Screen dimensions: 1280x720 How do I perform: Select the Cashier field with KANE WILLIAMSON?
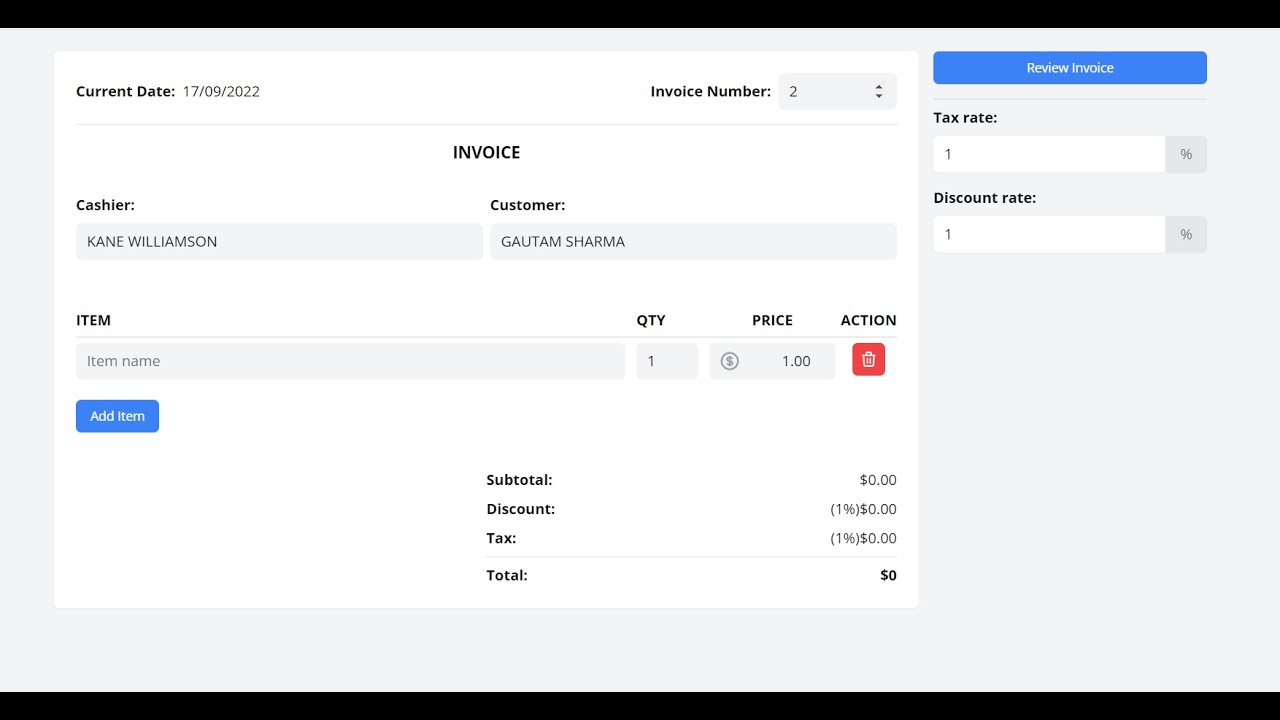(x=279, y=242)
